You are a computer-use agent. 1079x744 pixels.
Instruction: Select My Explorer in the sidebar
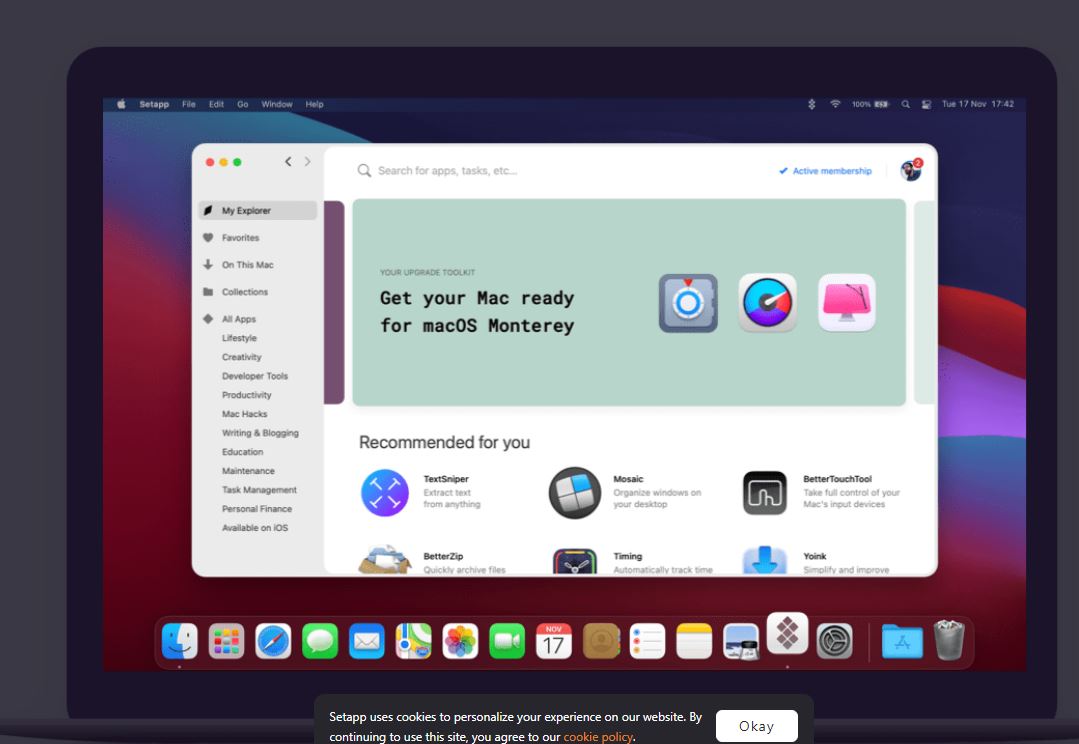[x=257, y=211]
